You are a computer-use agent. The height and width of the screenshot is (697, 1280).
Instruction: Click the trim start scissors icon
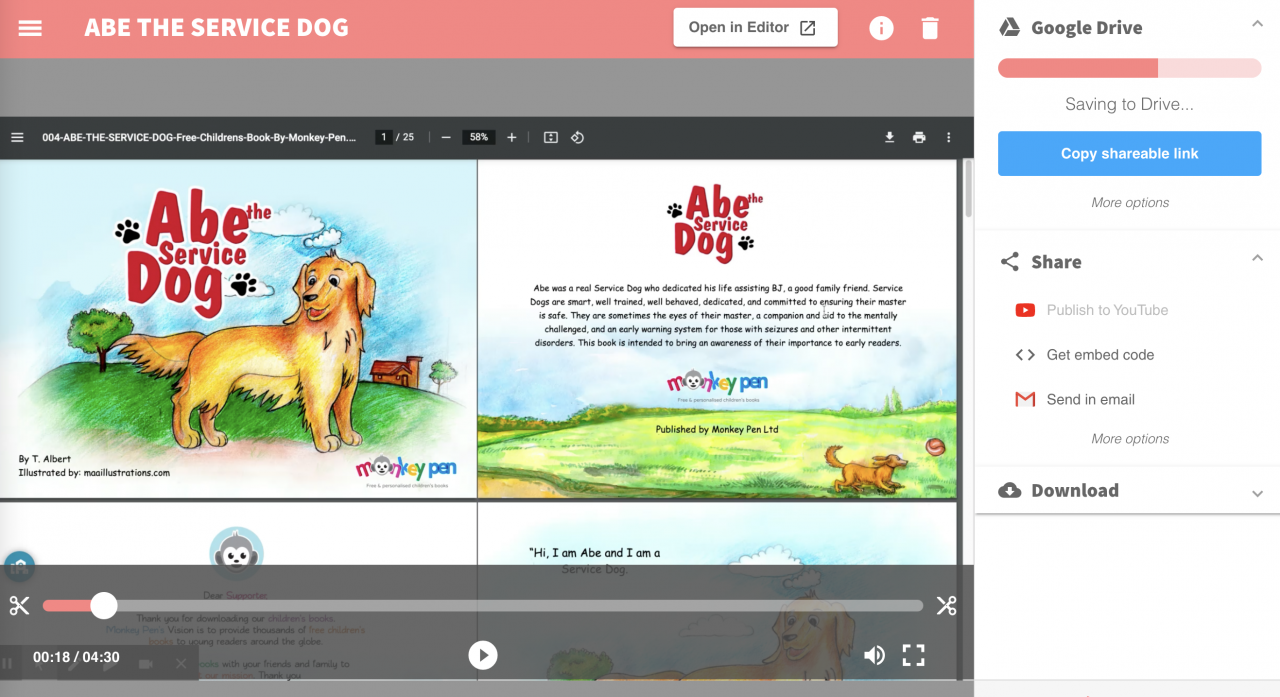point(19,605)
